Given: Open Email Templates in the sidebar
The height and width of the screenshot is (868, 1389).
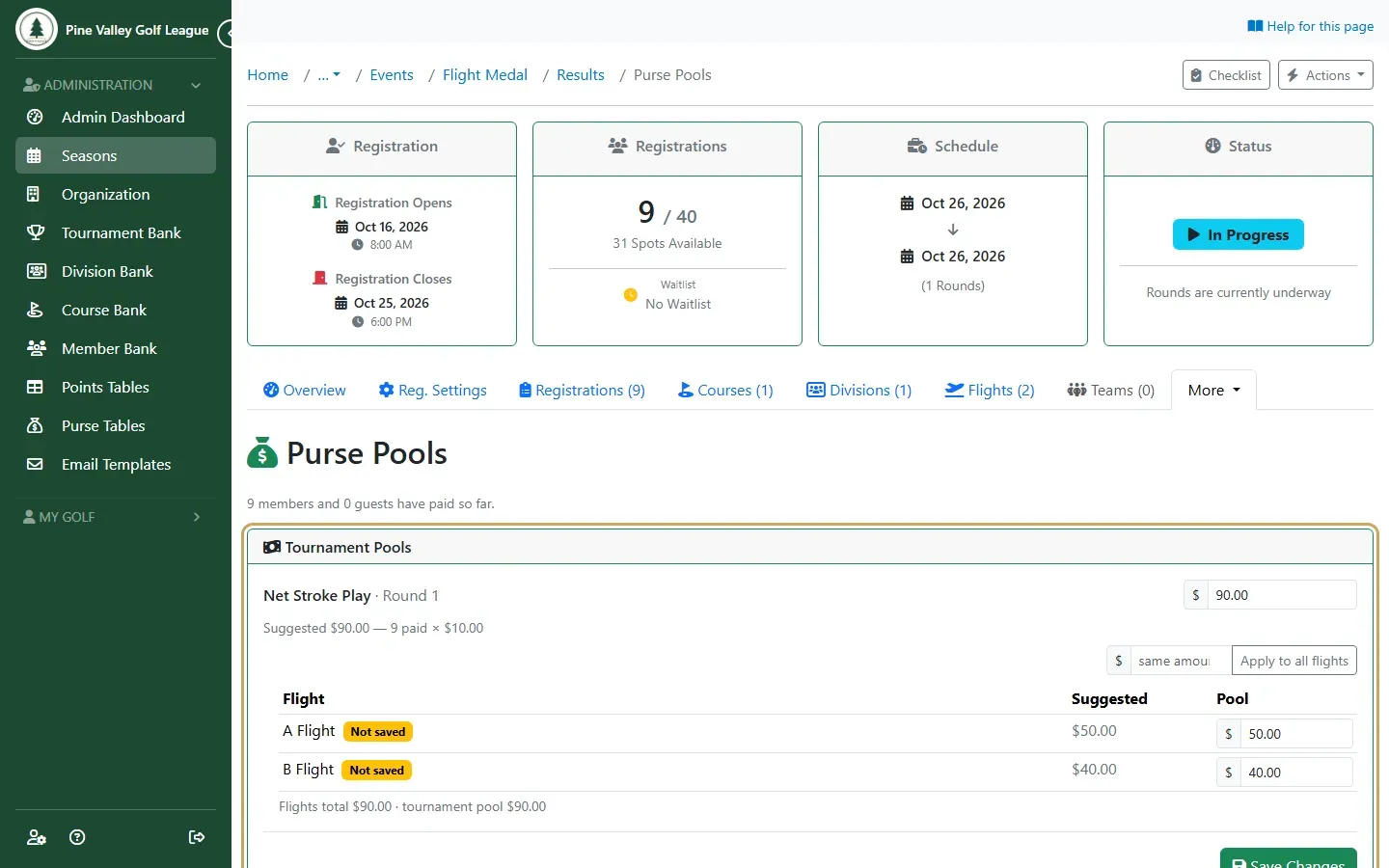Looking at the screenshot, I should (116, 464).
